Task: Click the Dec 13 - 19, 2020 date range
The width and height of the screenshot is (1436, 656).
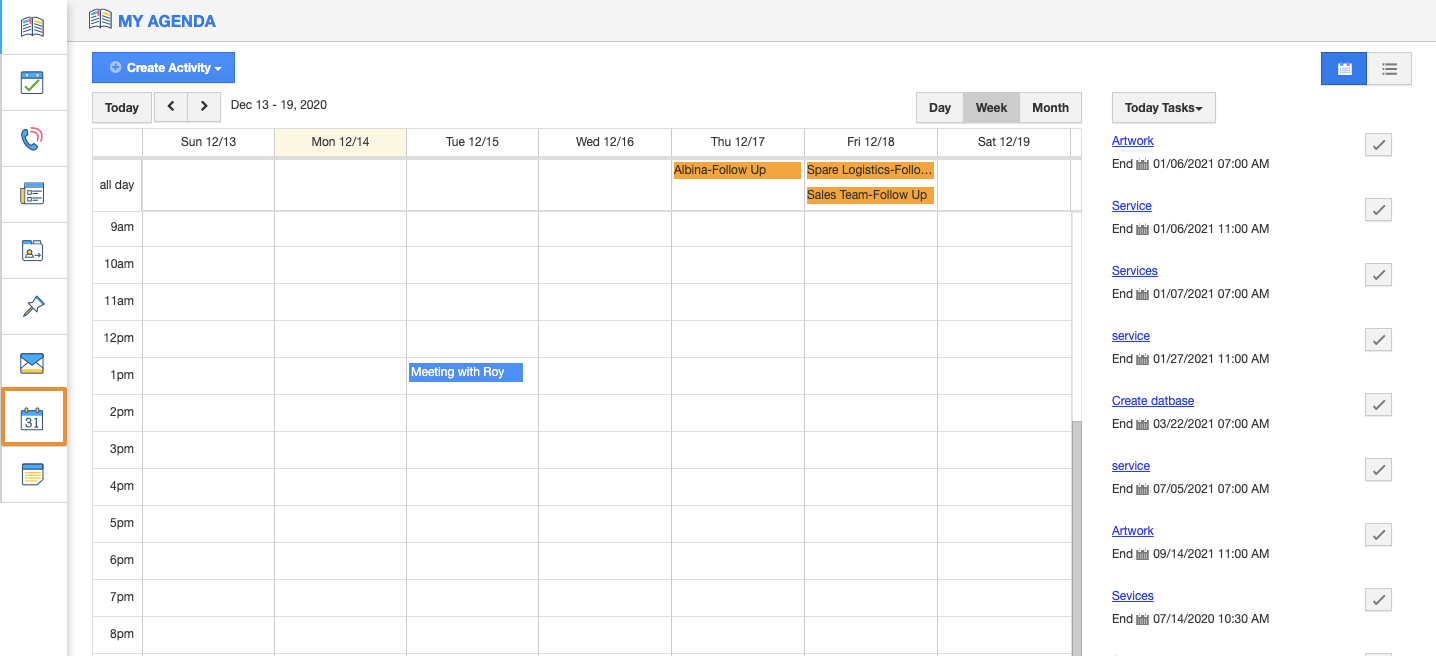Action: [x=279, y=105]
